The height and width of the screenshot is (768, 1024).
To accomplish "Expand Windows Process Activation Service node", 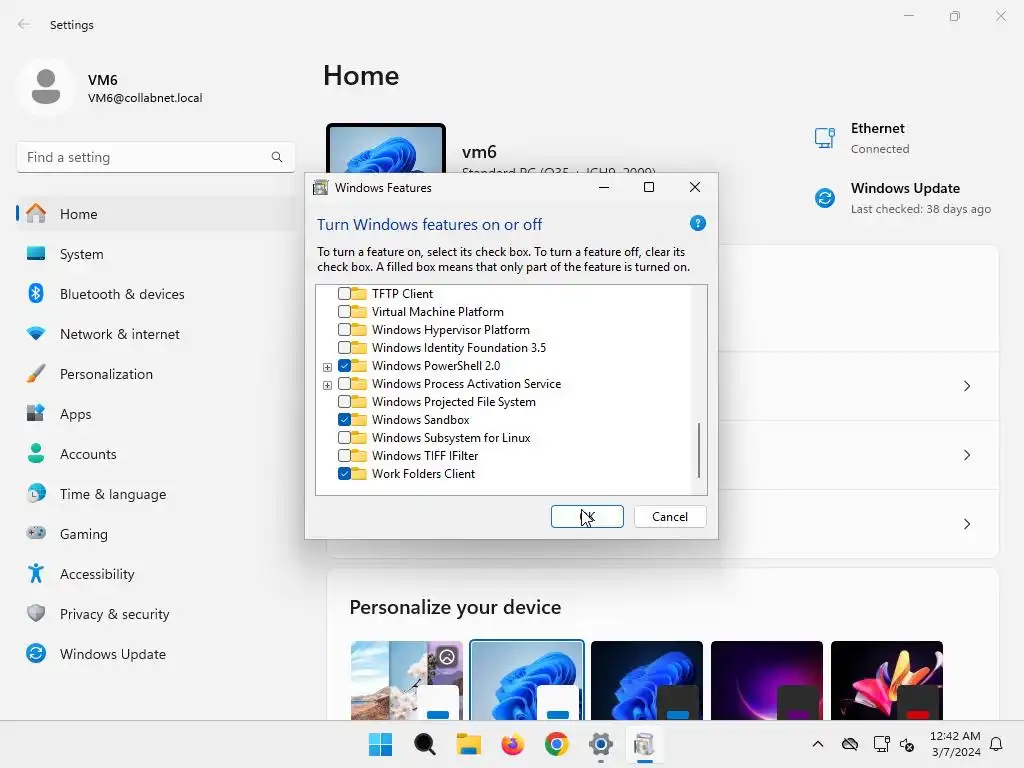I will coord(327,385).
